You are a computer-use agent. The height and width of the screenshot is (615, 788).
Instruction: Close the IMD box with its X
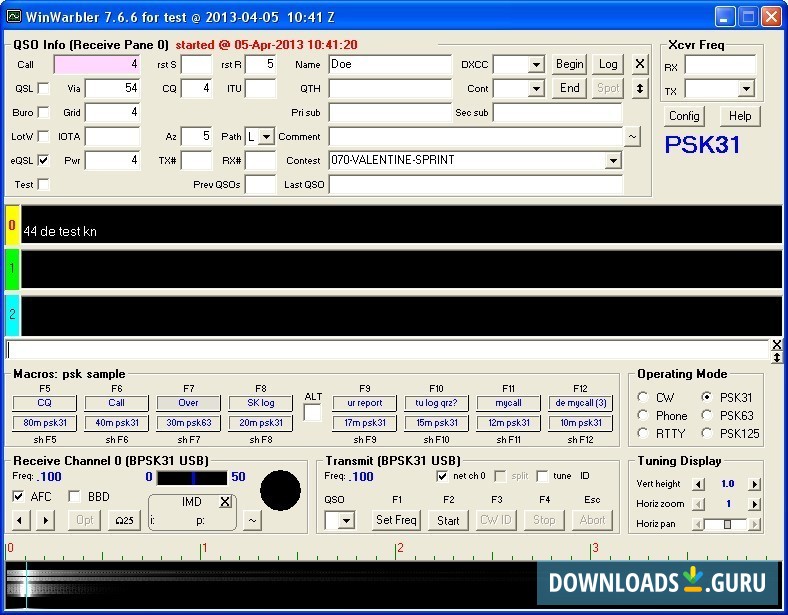coord(225,501)
